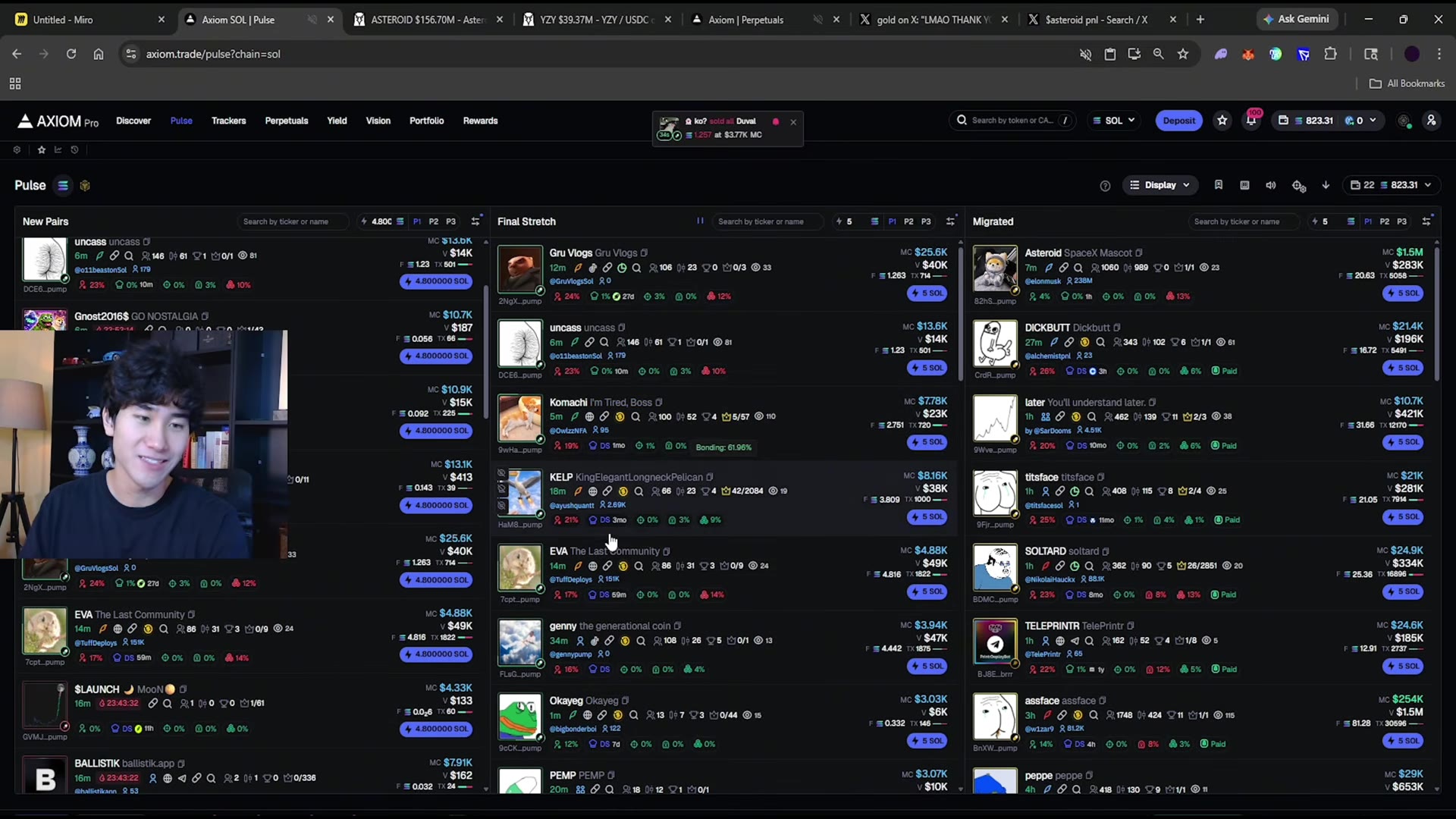The height and width of the screenshot is (819, 1456).
Task: Click the star icon in the sub-toolbar
Action: [x=42, y=150]
